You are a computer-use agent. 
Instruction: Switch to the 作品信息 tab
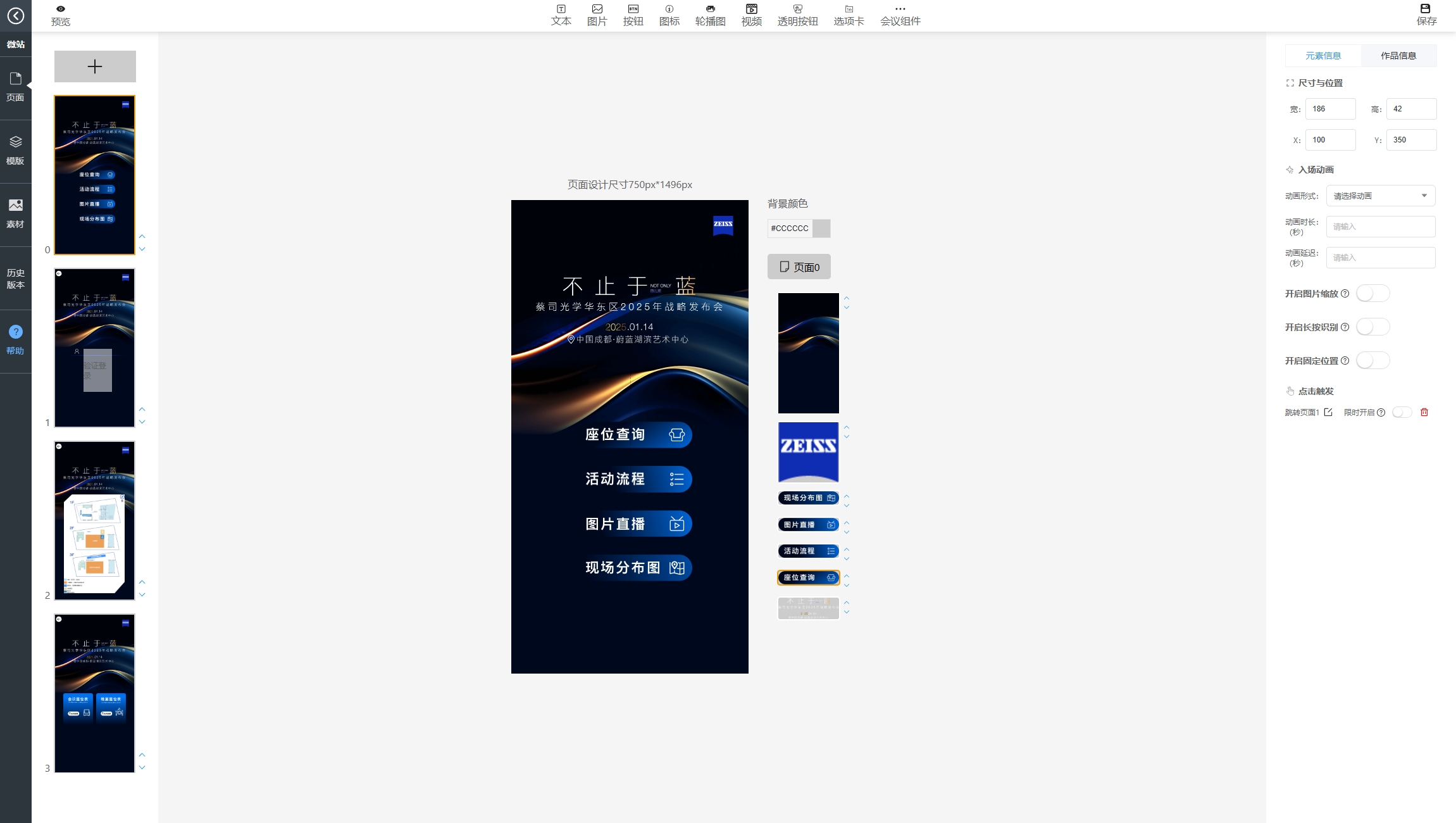click(1398, 56)
